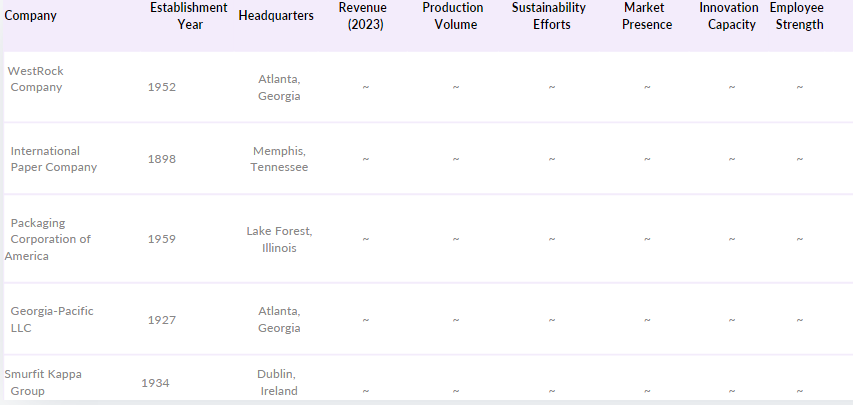Select the 1927 establishment year cell
The image size is (853, 405).
click(161, 319)
